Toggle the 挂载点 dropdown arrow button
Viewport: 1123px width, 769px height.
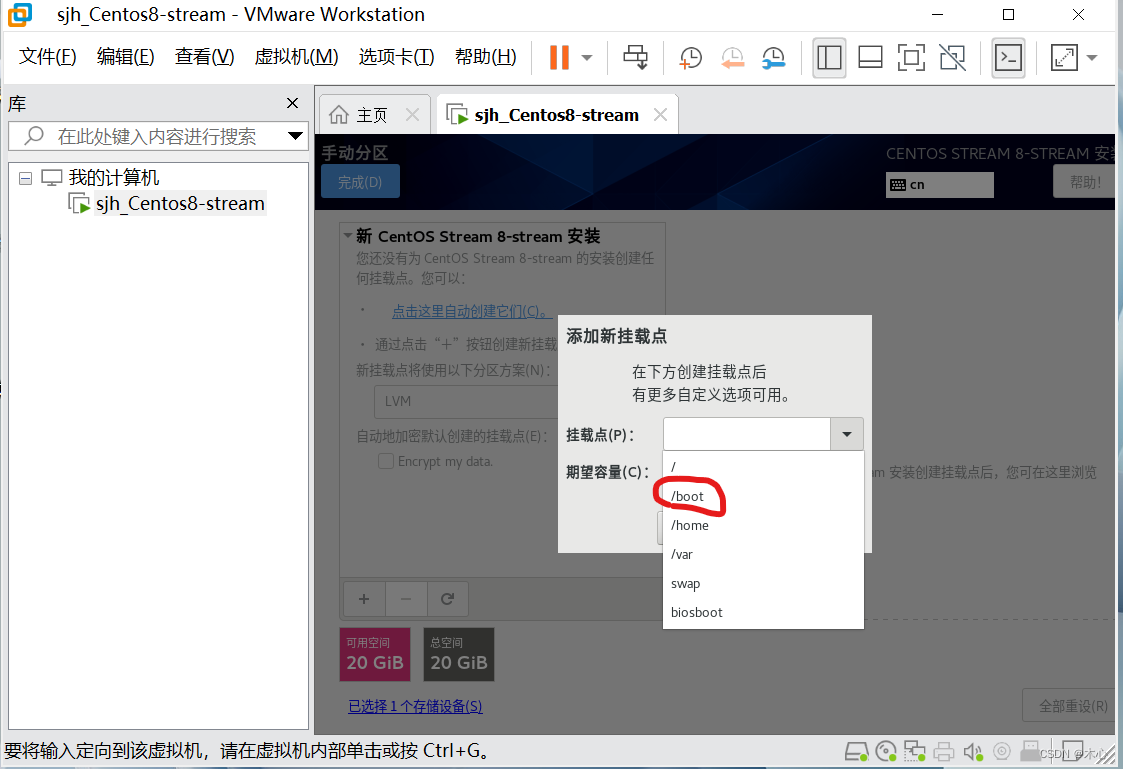click(847, 435)
